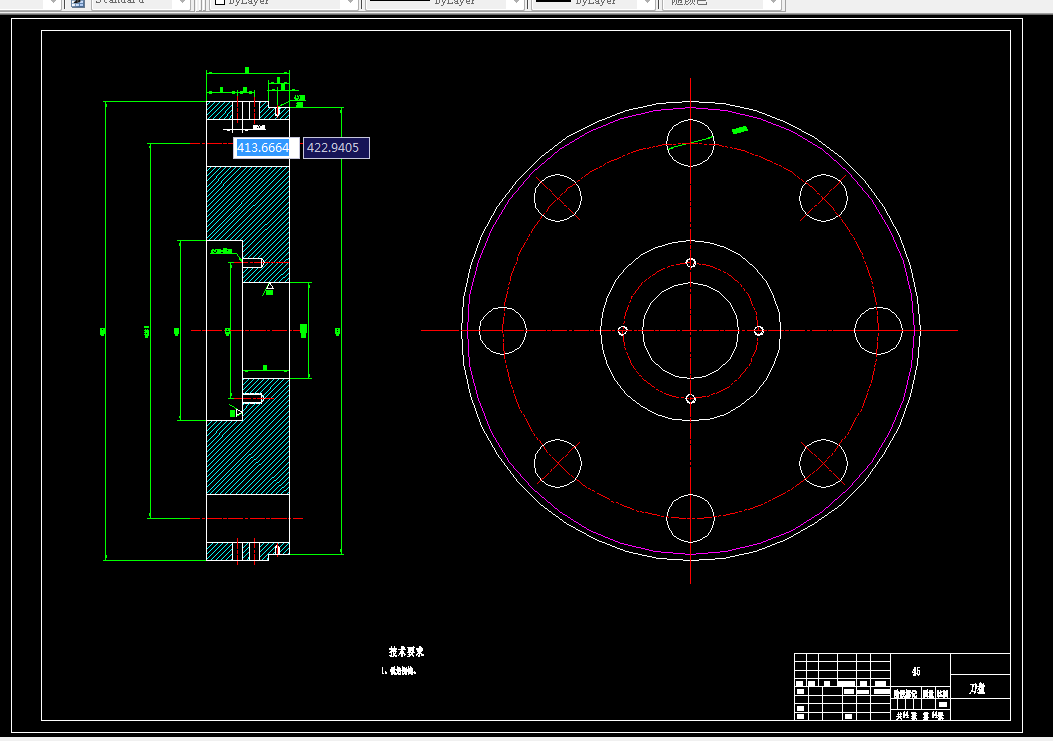Select the lower-right bolt hole with red cross

[x=823, y=464]
